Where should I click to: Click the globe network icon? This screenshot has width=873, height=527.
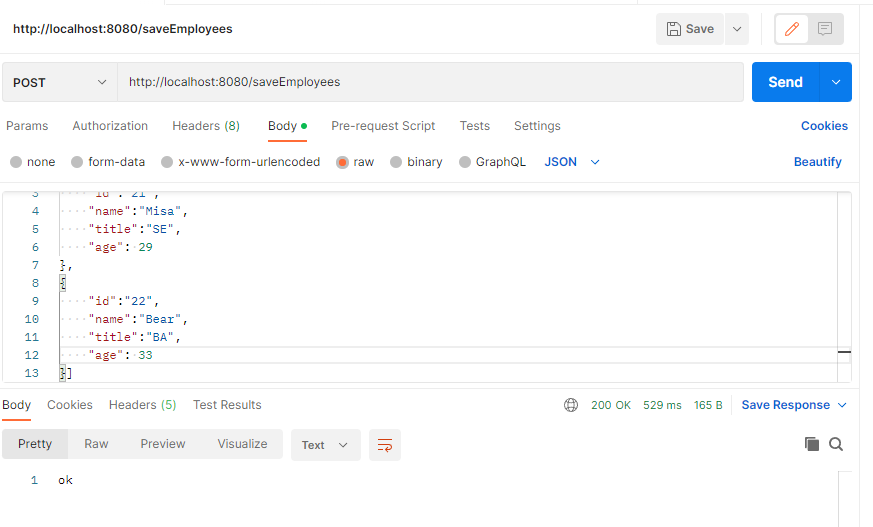coord(571,405)
